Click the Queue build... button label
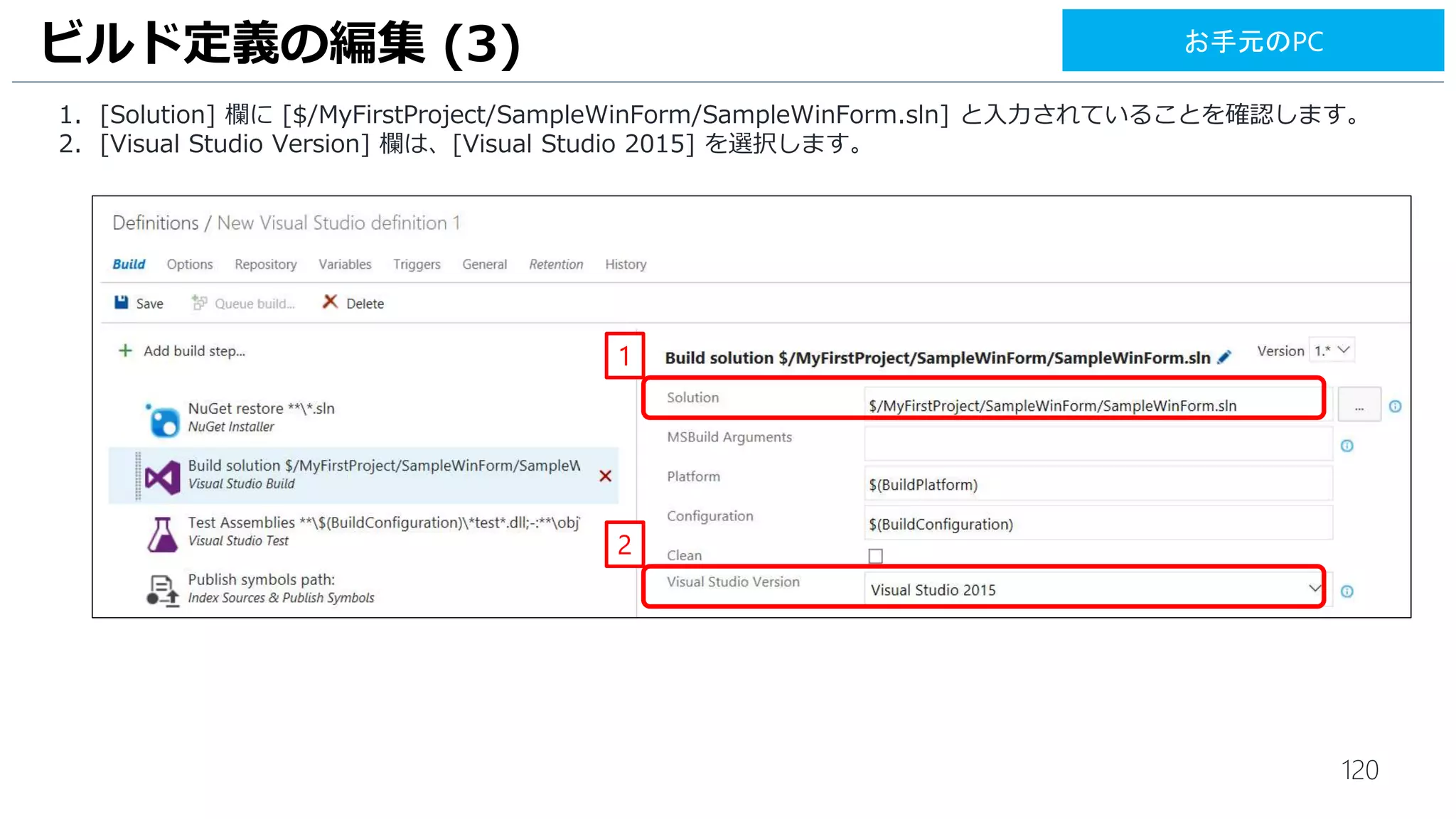 click(x=255, y=304)
